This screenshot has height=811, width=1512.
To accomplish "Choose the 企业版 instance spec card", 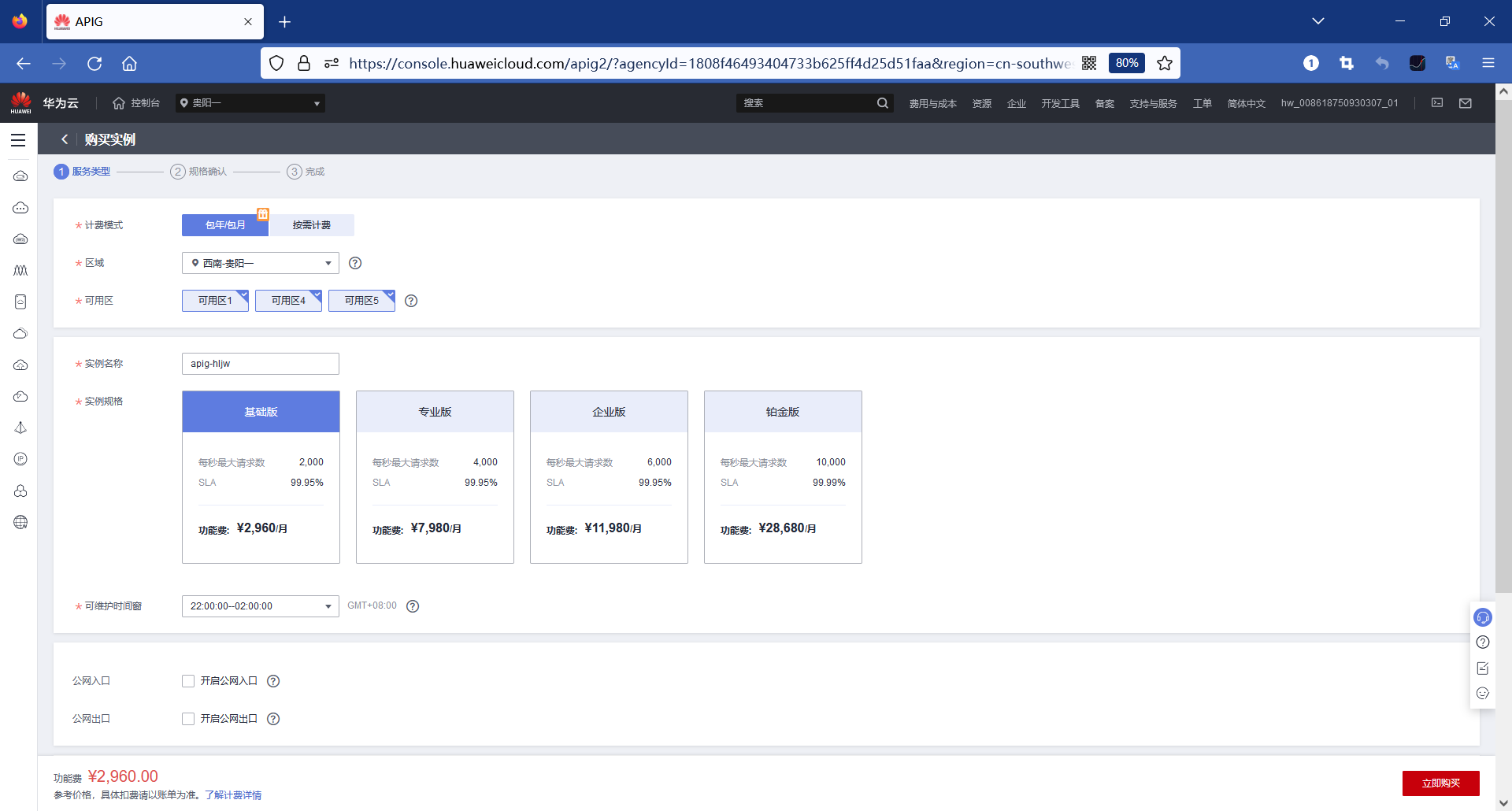I will pyautogui.click(x=609, y=477).
